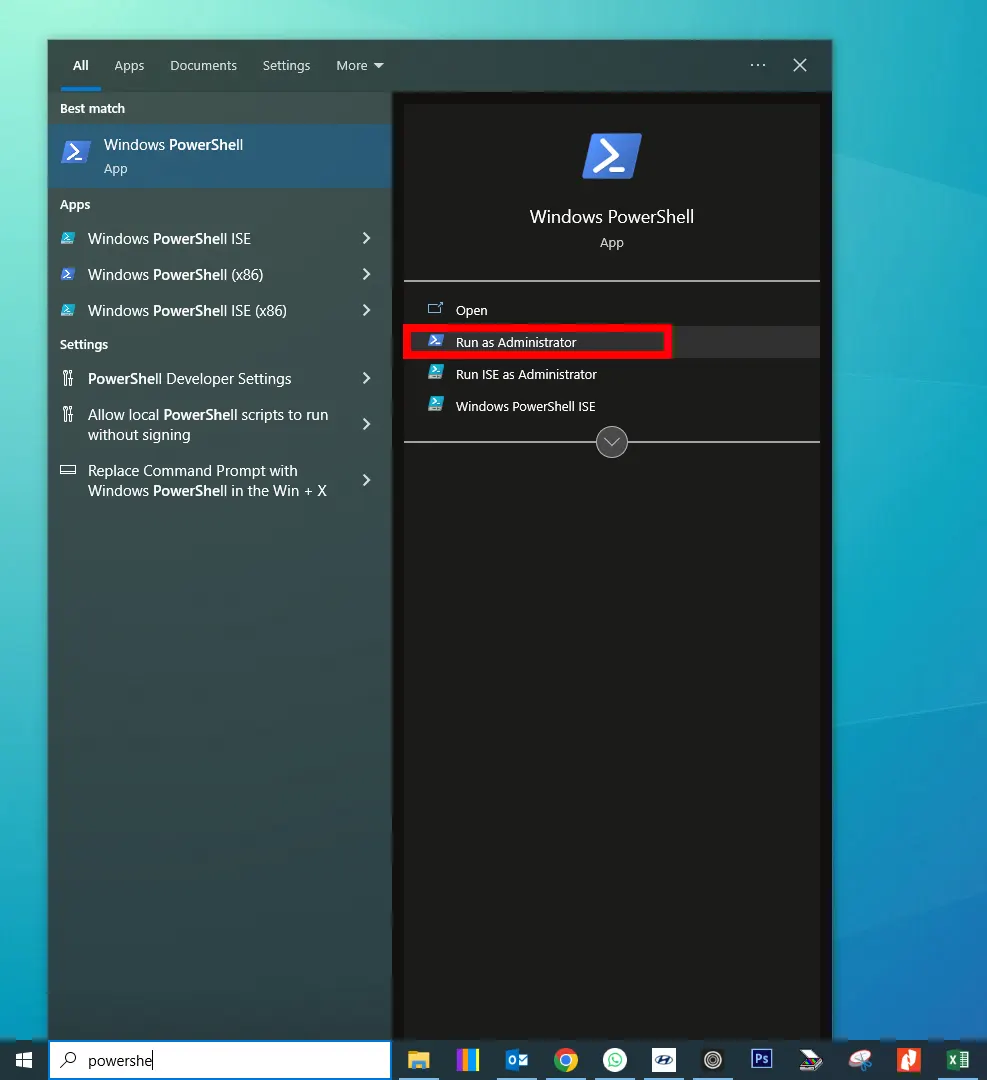Open Windows PowerShell best match result

(220, 156)
